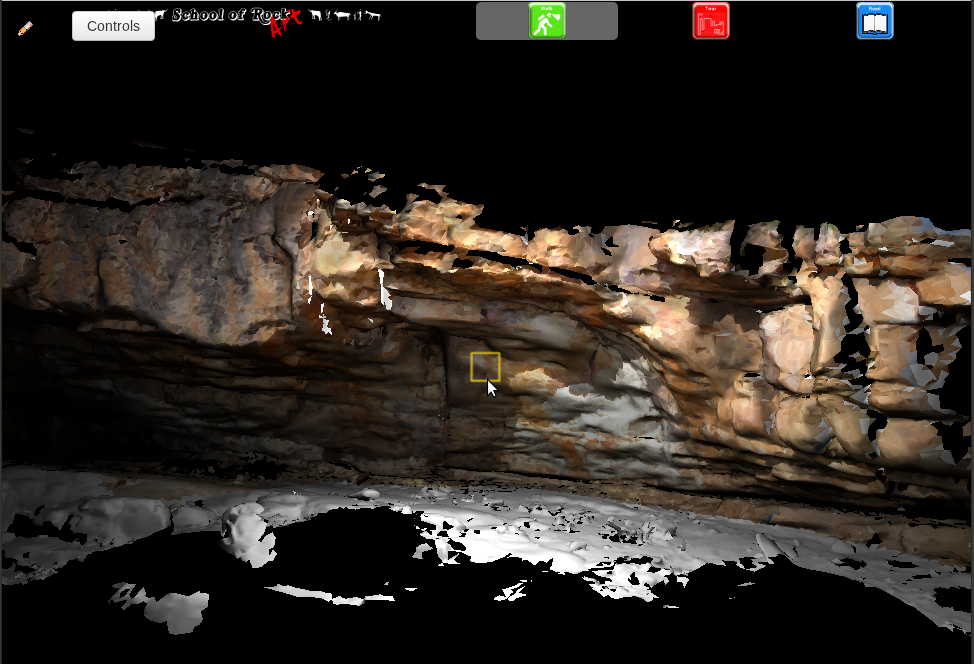
Task: Click the School of Rock Art title
Action: point(230,14)
